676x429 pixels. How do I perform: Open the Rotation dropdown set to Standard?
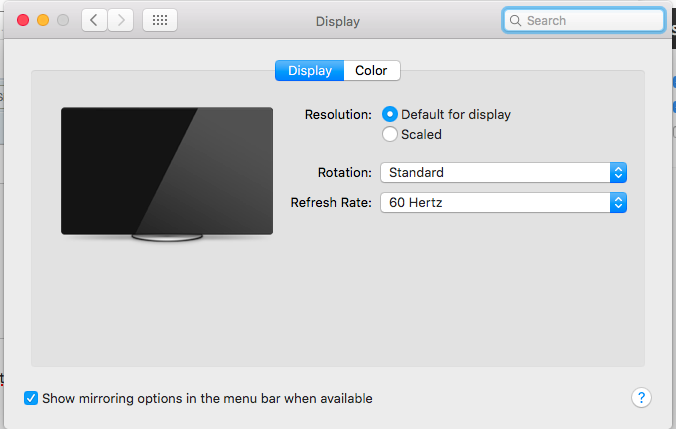point(495,172)
